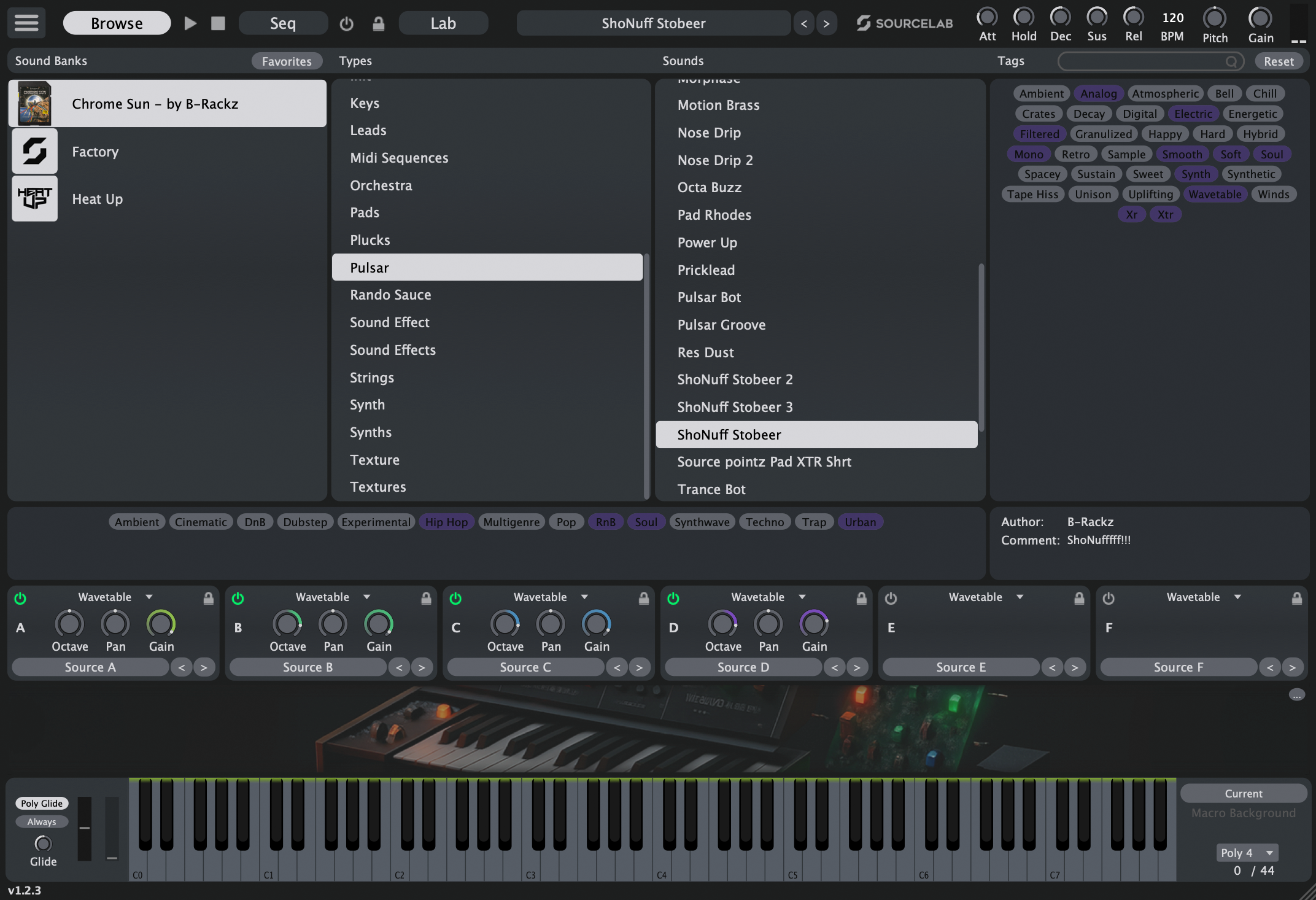Click the sounds list scrollbar
The image size is (1316, 900).
click(x=981, y=347)
